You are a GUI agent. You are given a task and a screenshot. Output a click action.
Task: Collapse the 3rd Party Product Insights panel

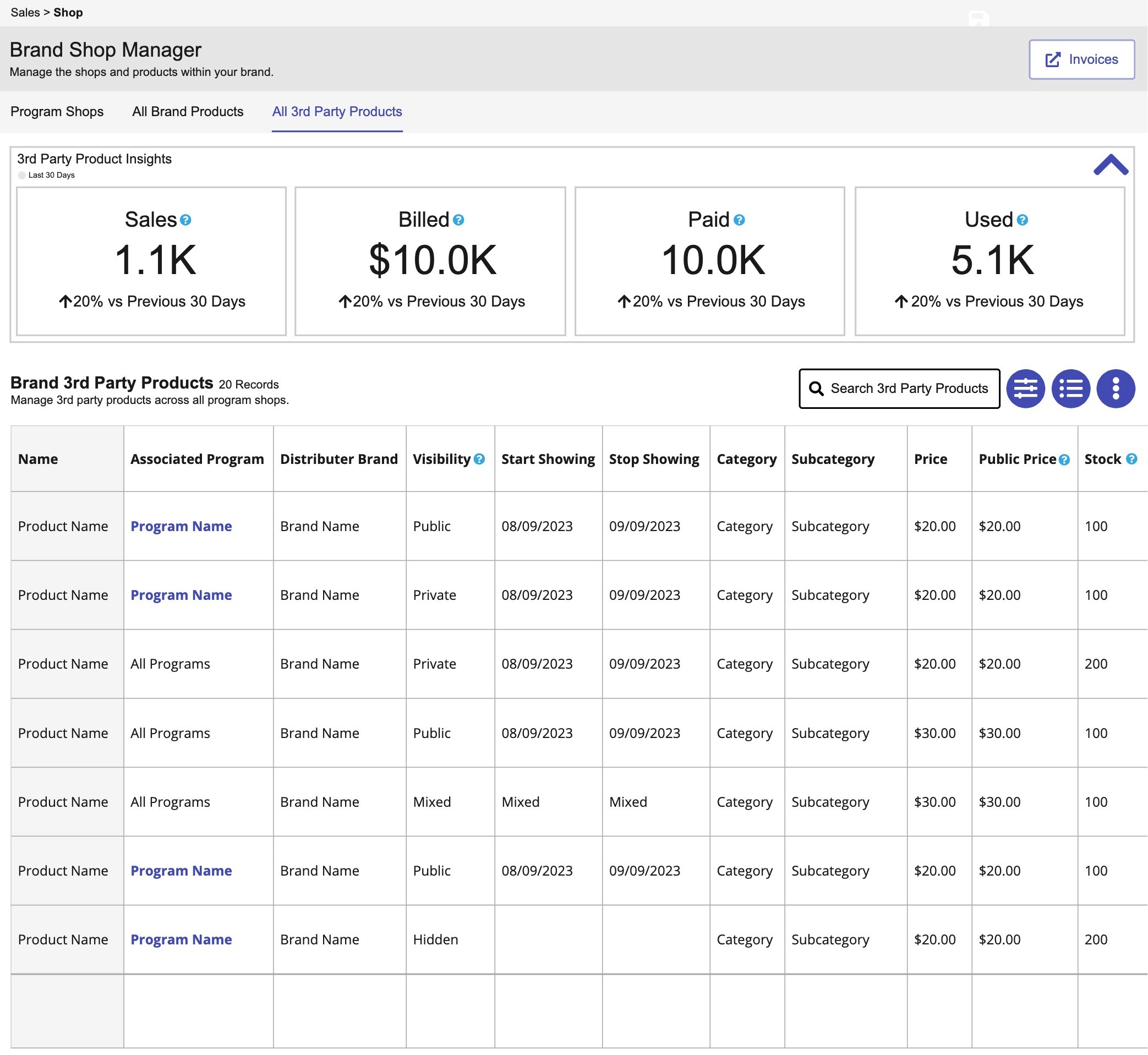point(1110,165)
